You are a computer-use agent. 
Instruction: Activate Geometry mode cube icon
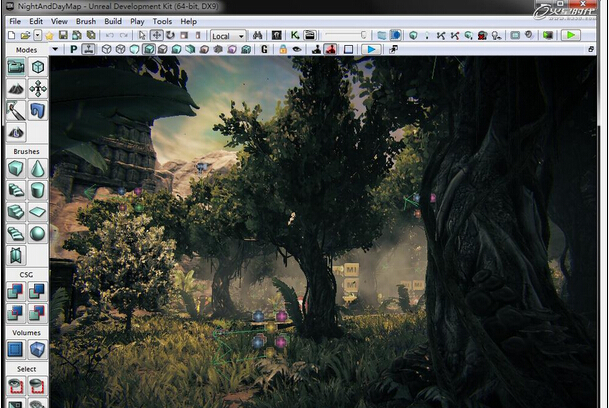38,67
